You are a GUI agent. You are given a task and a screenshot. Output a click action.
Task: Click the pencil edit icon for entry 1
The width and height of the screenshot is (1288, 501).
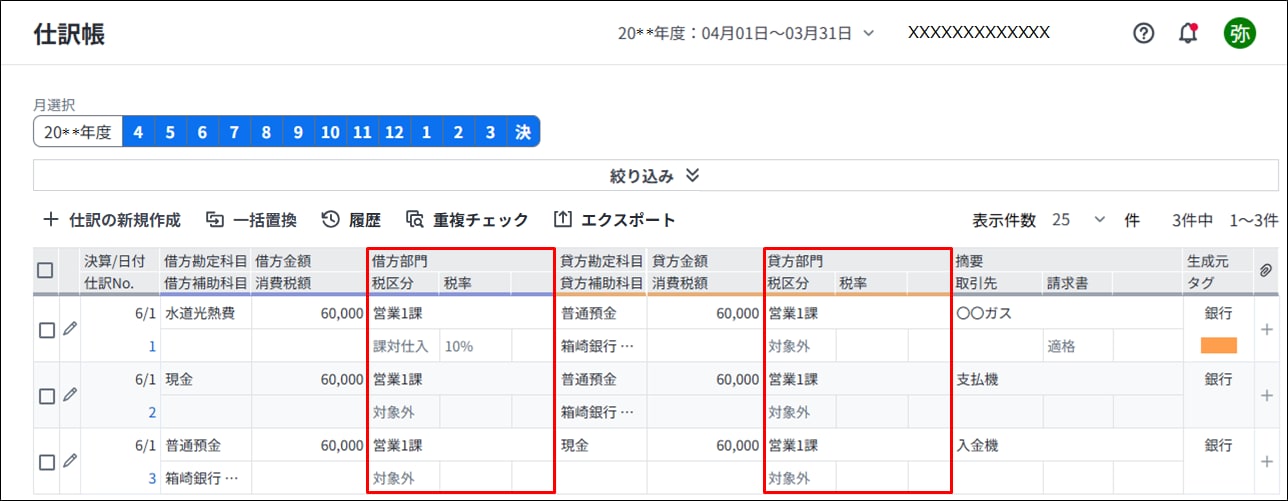coord(69,328)
